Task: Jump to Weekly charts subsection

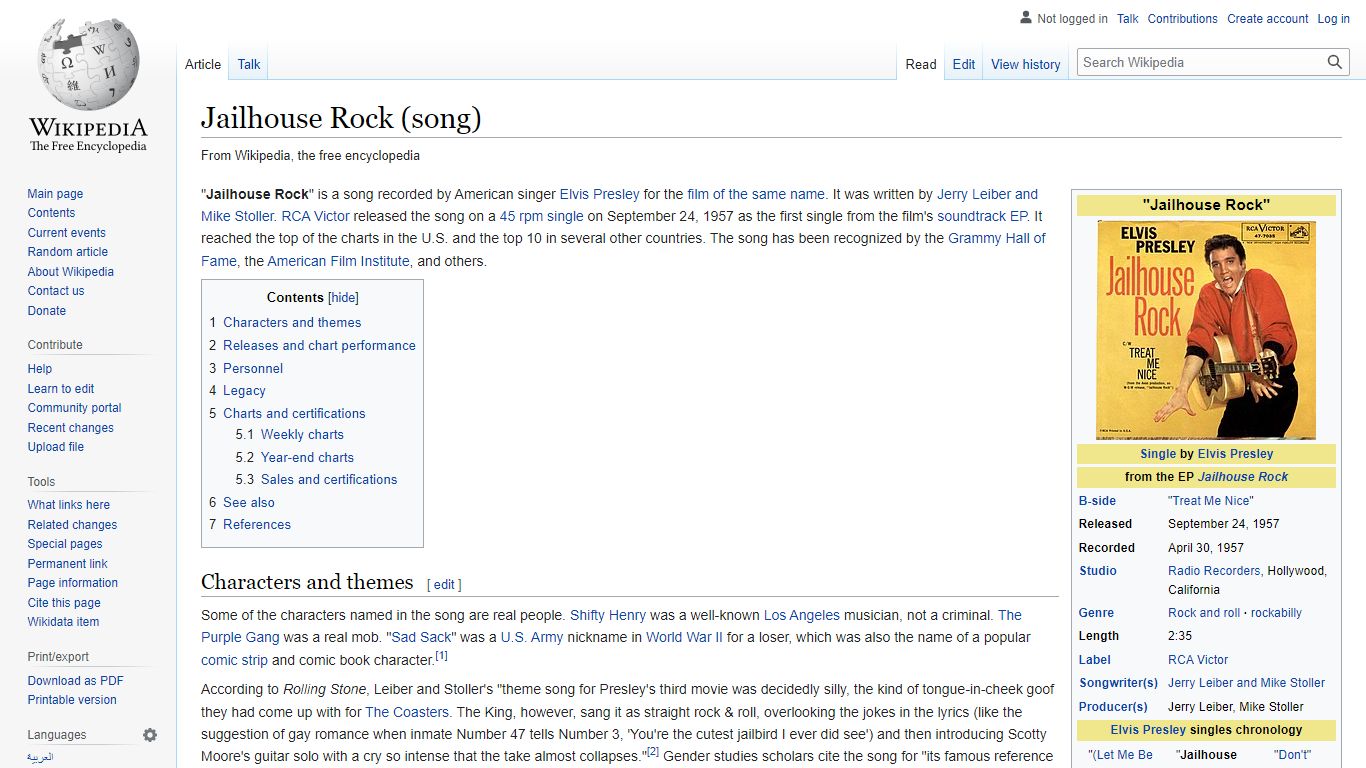Action: click(302, 435)
